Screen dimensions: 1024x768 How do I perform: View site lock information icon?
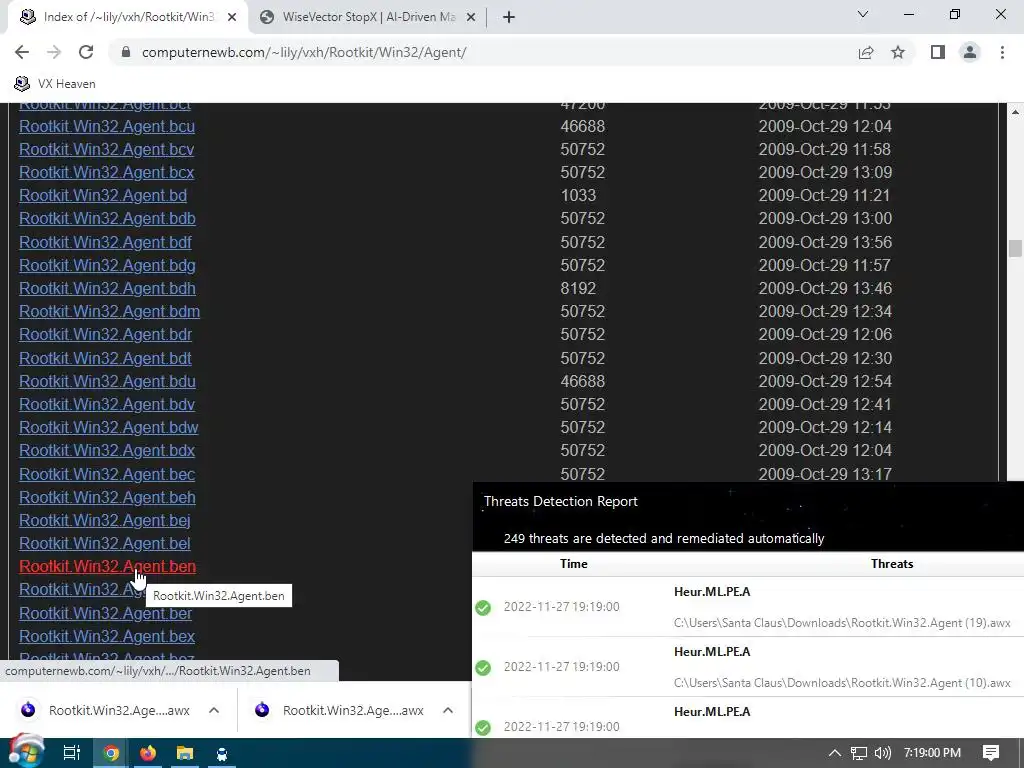(126, 52)
